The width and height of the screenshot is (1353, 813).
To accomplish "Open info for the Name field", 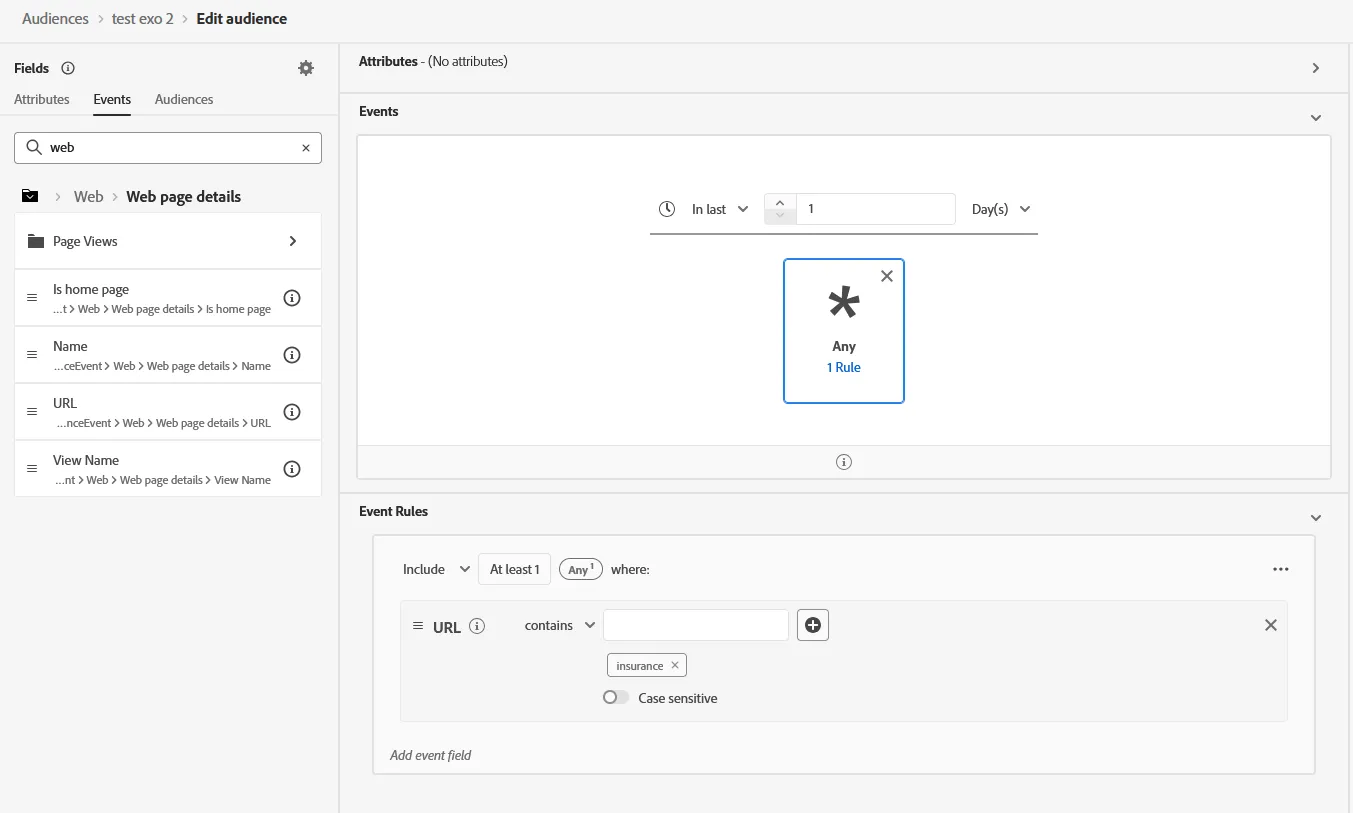I will [x=292, y=355].
